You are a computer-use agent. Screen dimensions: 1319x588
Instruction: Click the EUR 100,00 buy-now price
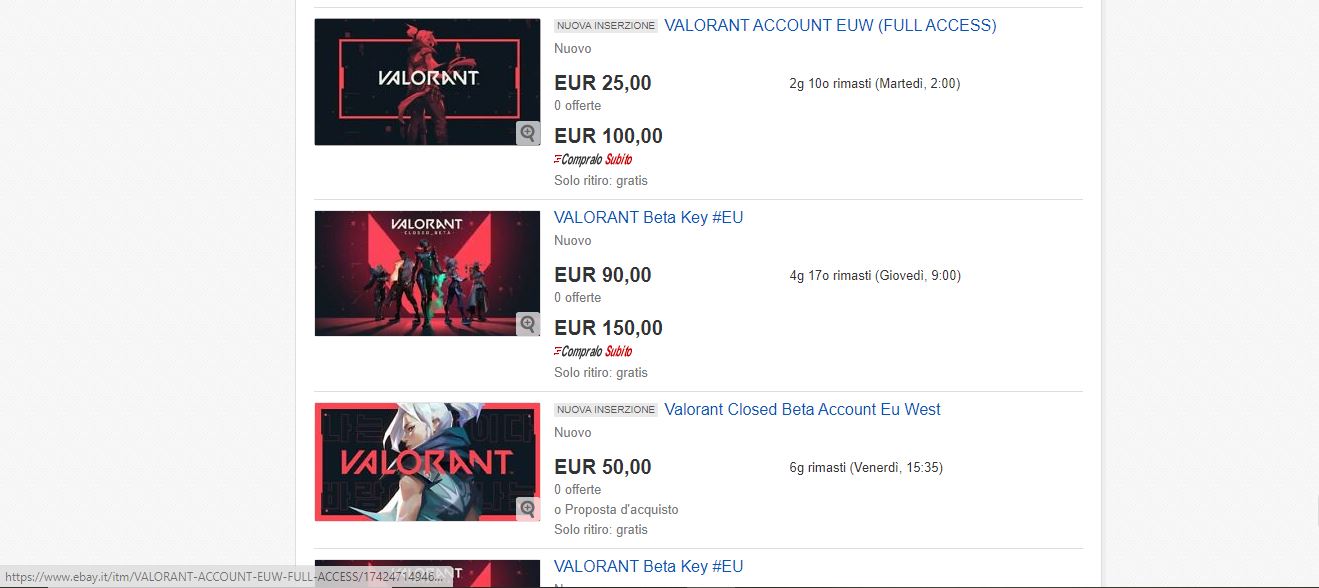[608, 137]
